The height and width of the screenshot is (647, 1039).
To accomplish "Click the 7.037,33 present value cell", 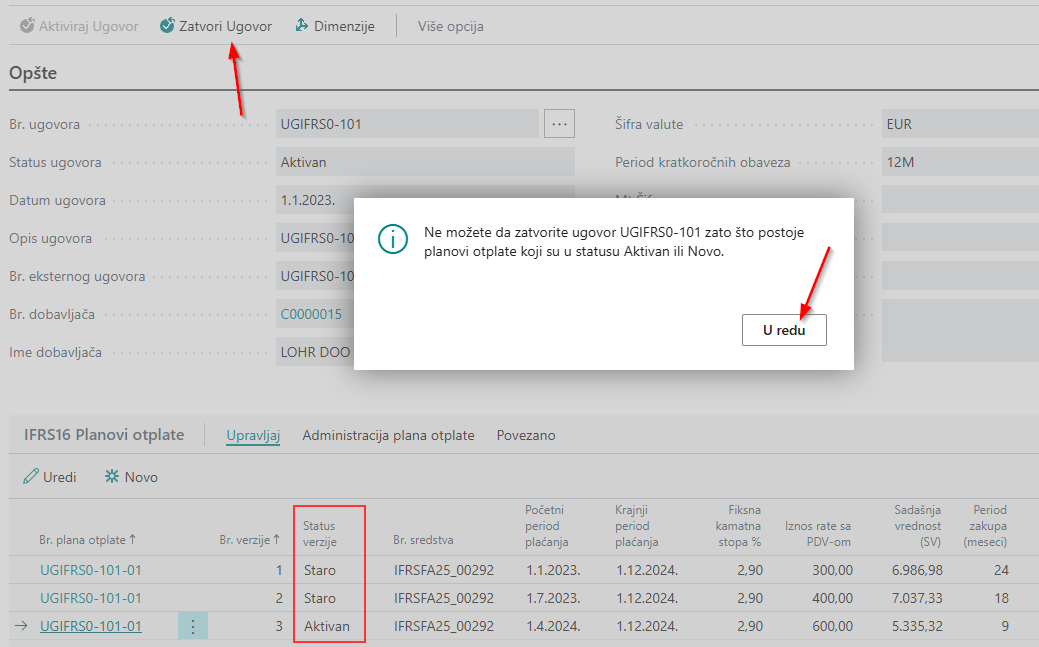I will tap(917, 598).
